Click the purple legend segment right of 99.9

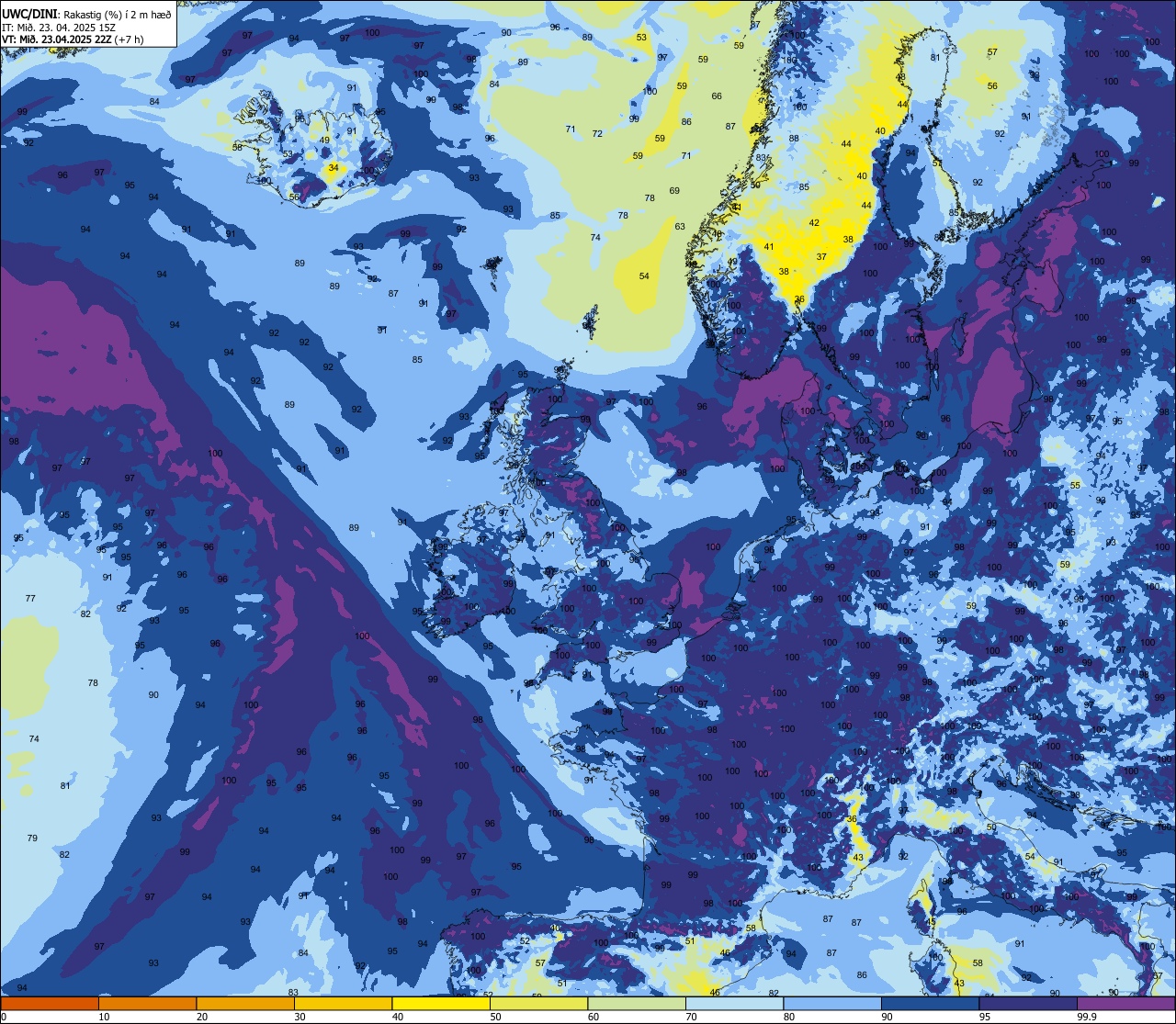tap(1126, 1003)
